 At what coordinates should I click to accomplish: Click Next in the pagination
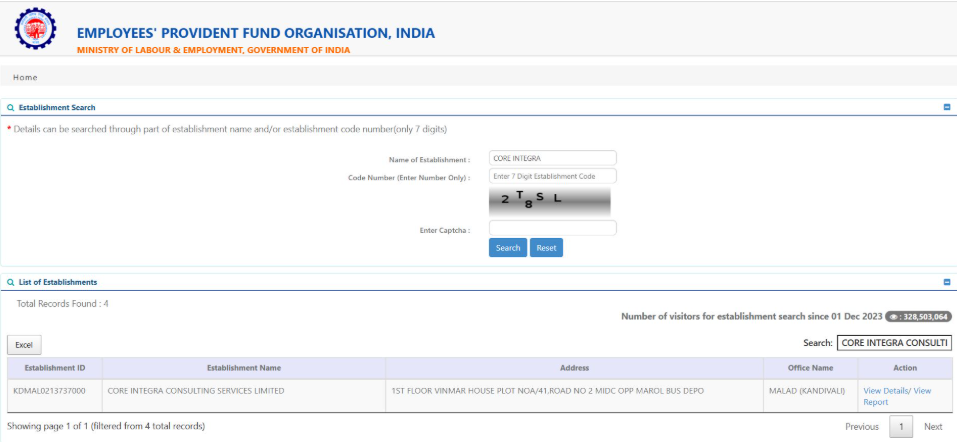click(x=933, y=427)
